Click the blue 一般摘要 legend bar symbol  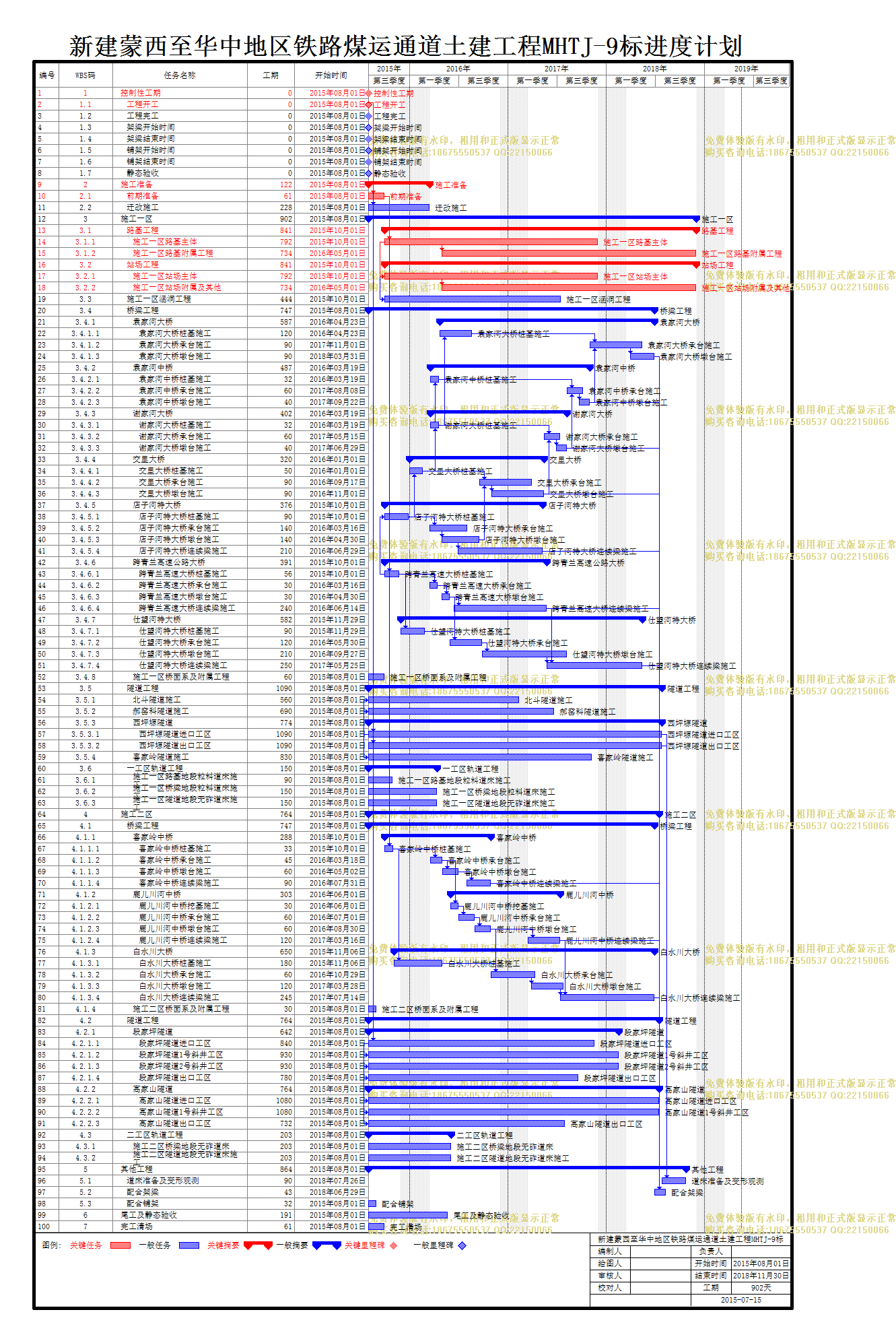326,1245
